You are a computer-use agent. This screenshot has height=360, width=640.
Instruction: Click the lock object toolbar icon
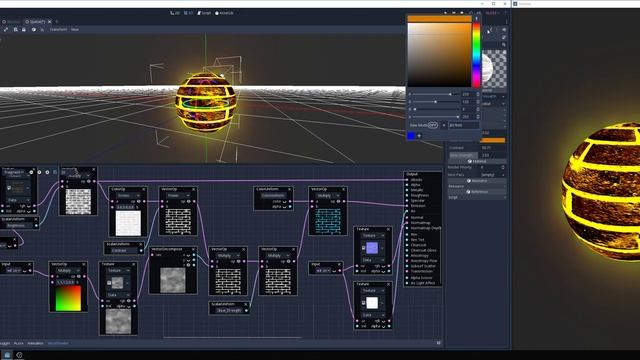(x=24, y=29)
